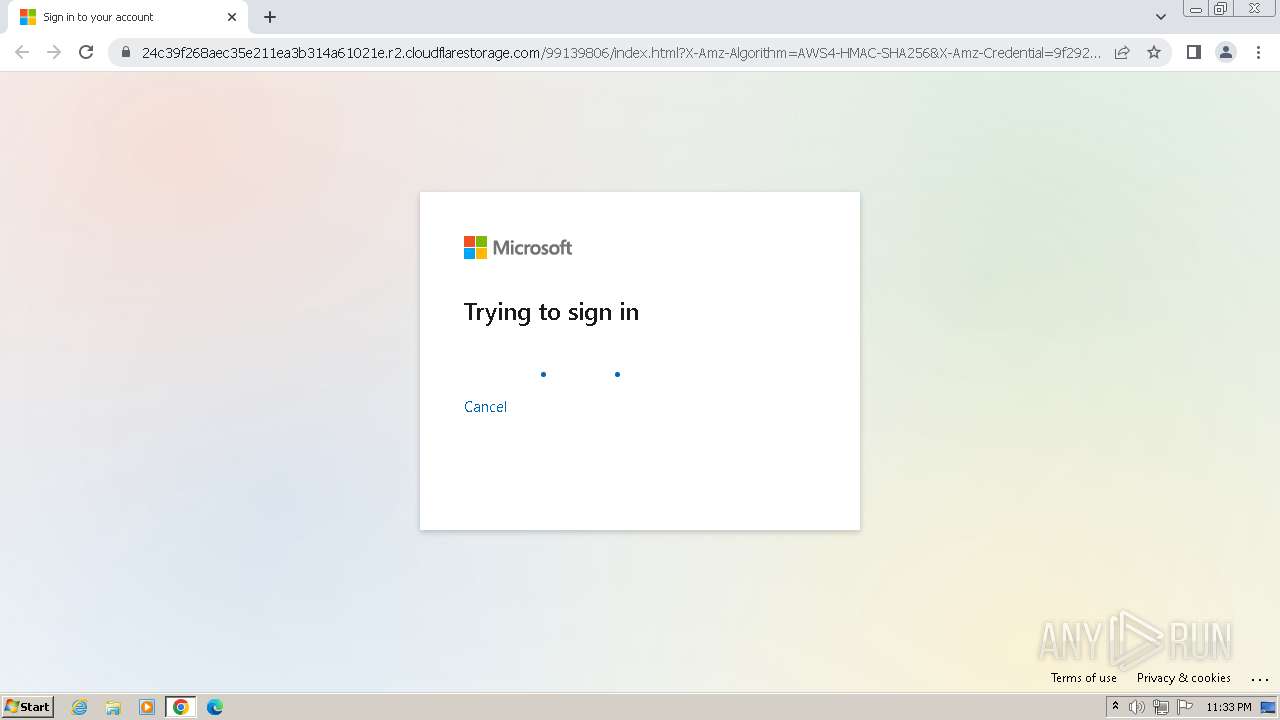Open the Terms of use link
1280x720 pixels.
click(x=1083, y=677)
